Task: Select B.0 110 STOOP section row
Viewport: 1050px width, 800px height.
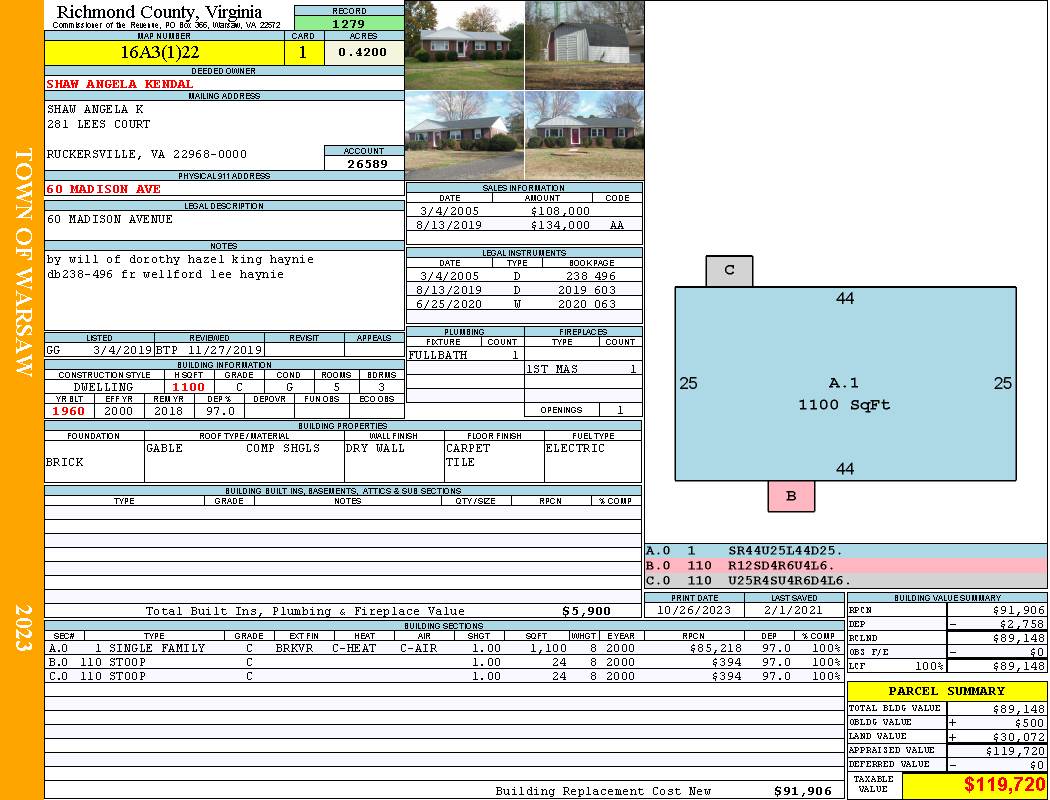Action: tap(444, 662)
